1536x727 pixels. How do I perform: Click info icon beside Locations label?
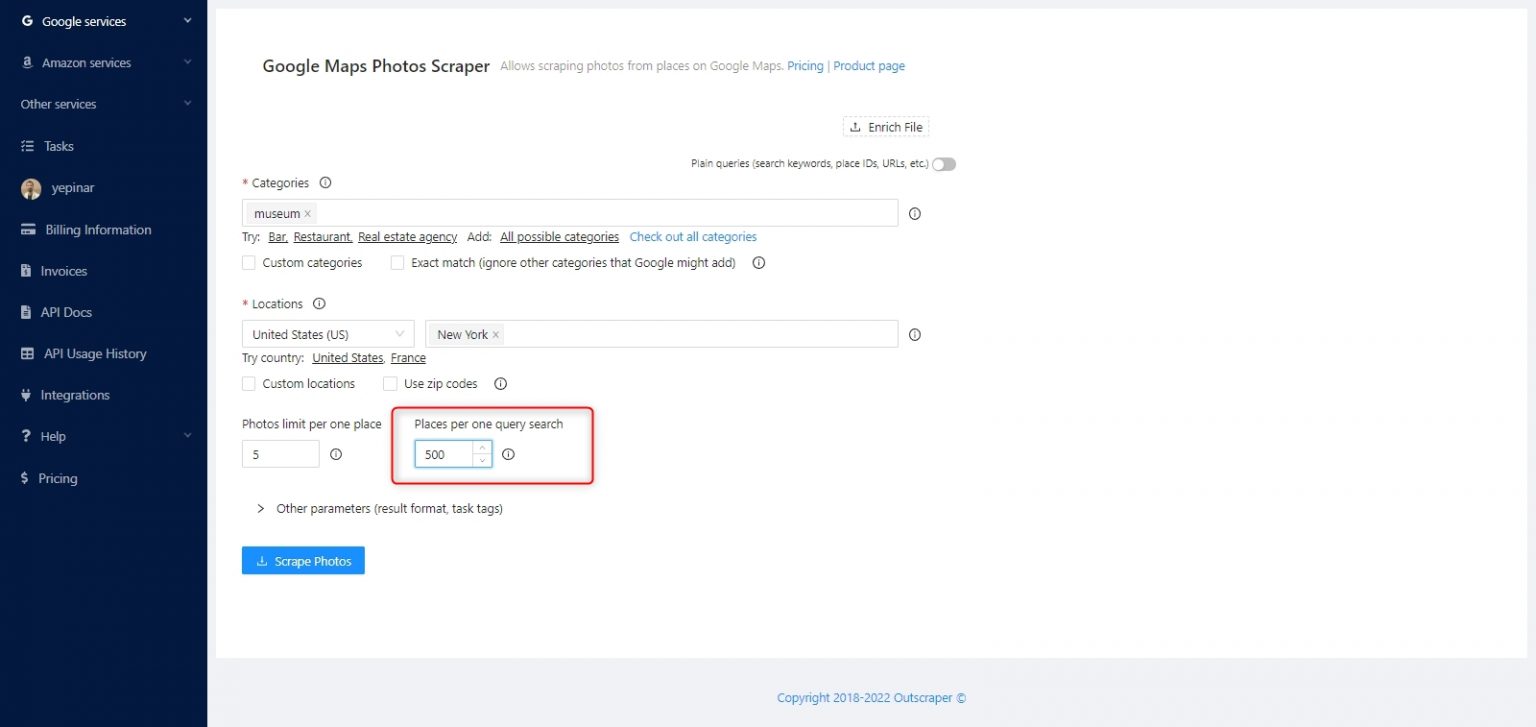[319, 304]
